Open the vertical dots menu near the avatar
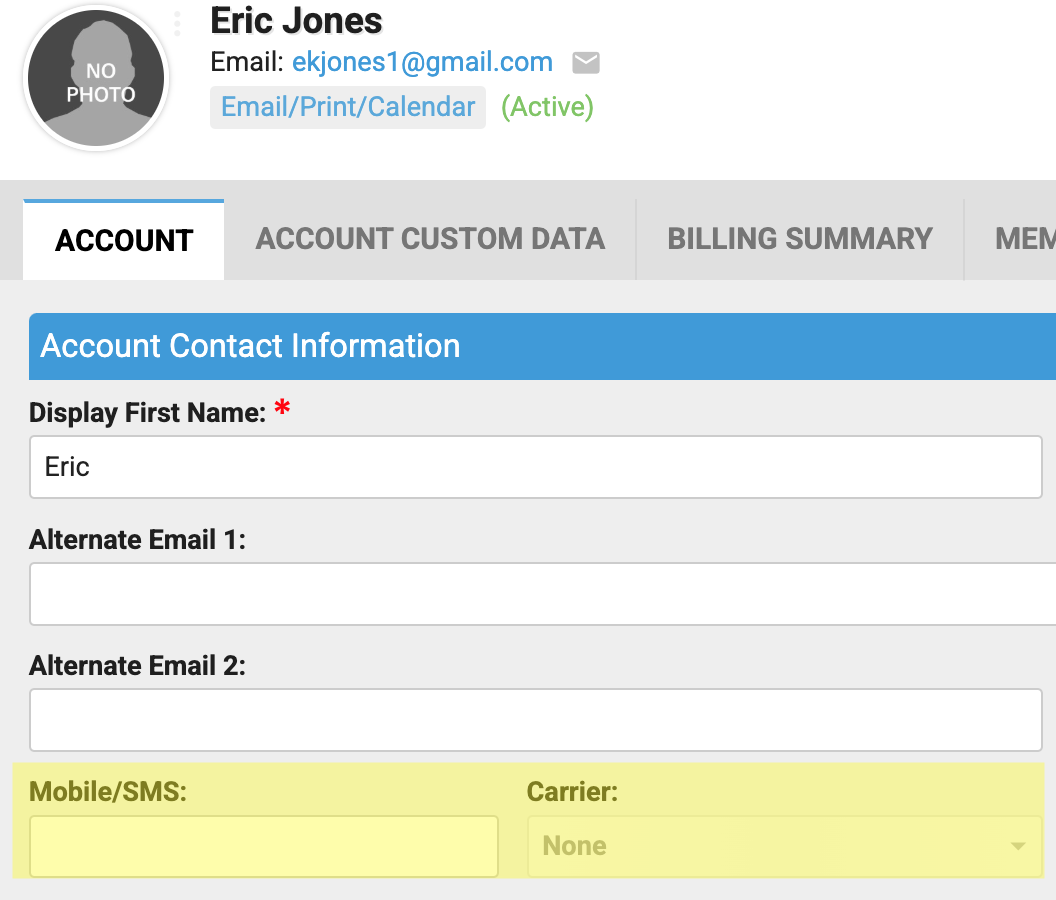1056x900 pixels. point(177,23)
